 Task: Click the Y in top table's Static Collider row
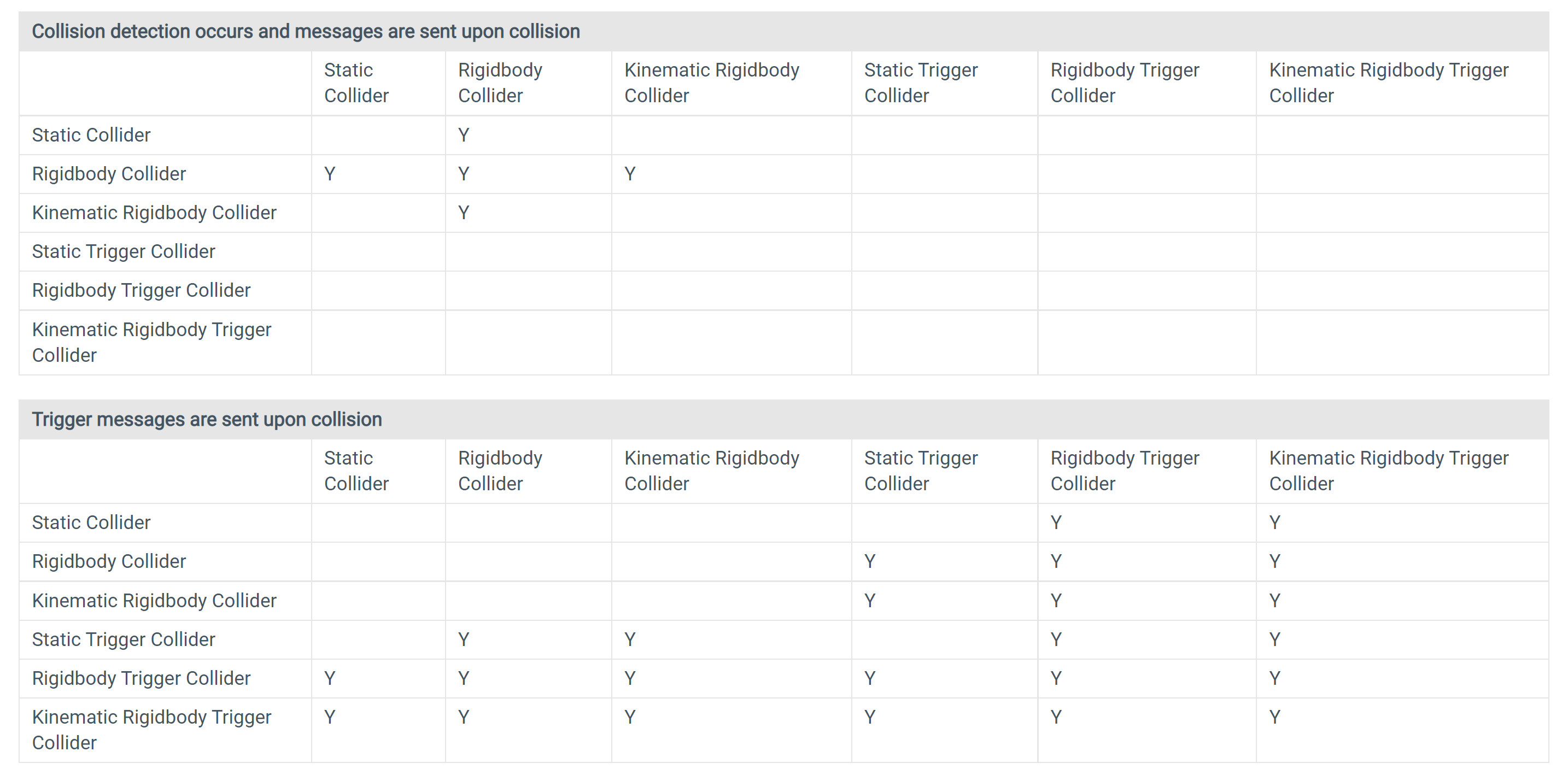(464, 135)
